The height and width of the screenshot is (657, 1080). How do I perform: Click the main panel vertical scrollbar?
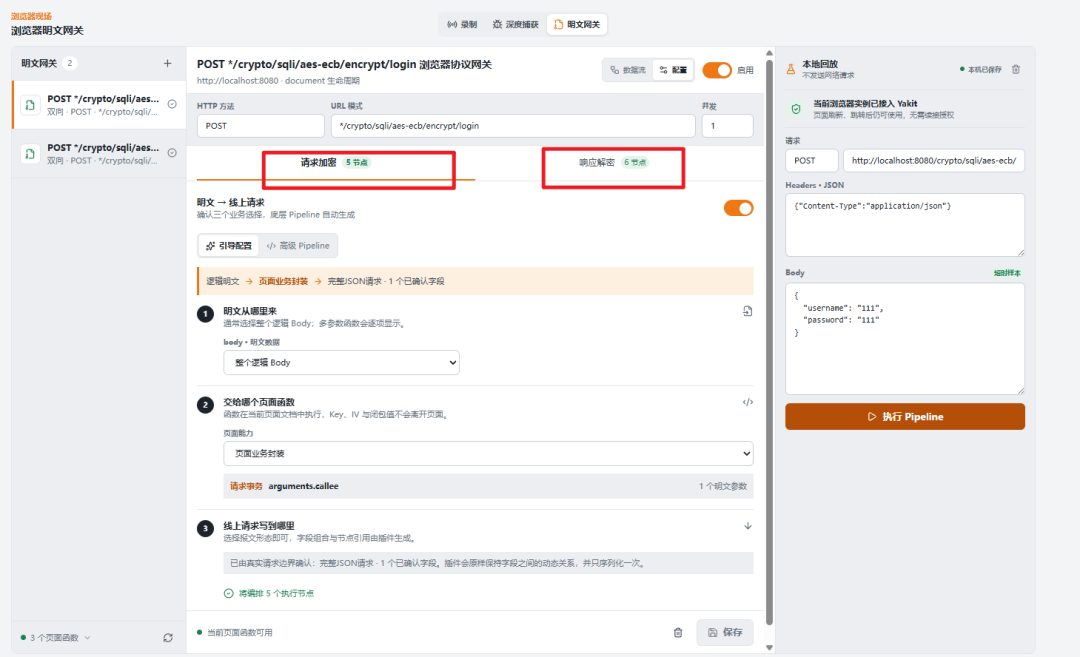pos(769,344)
